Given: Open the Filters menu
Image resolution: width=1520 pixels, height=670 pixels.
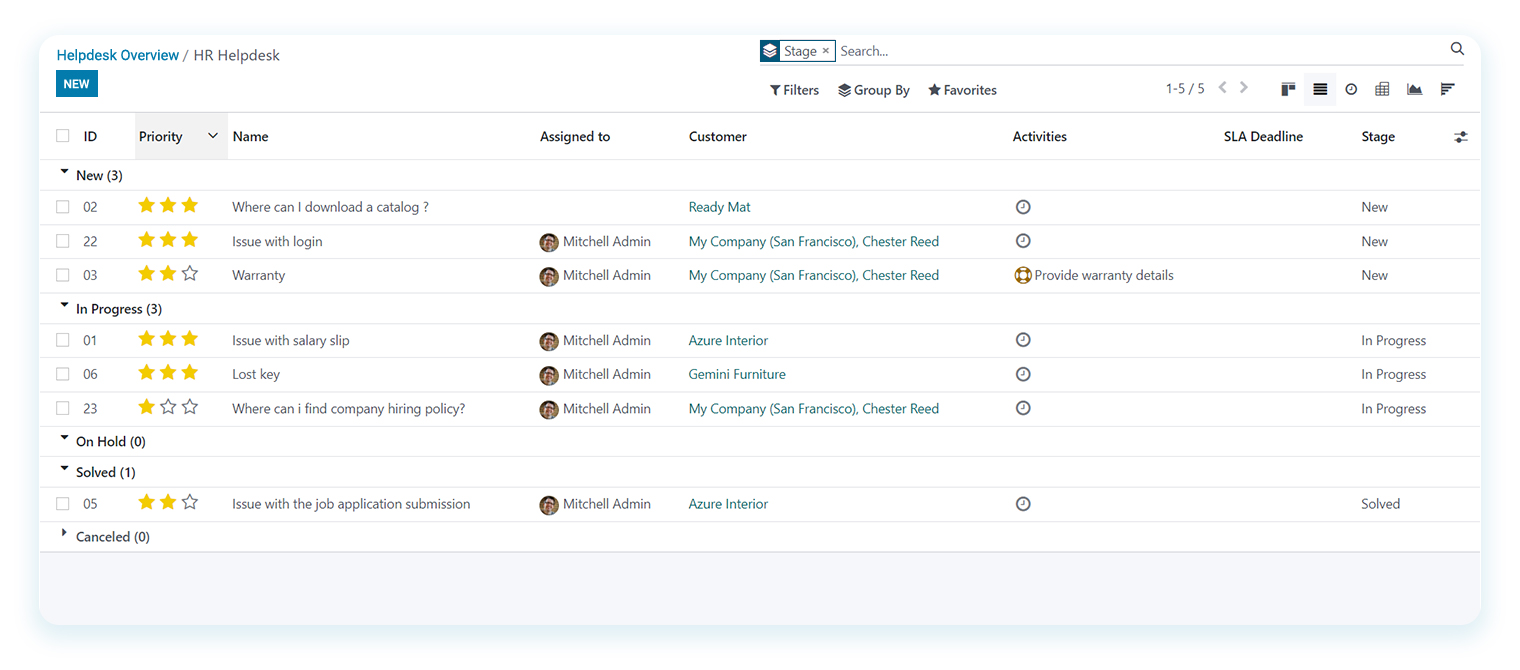Looking at the screenshot, I should pos(793,89).
